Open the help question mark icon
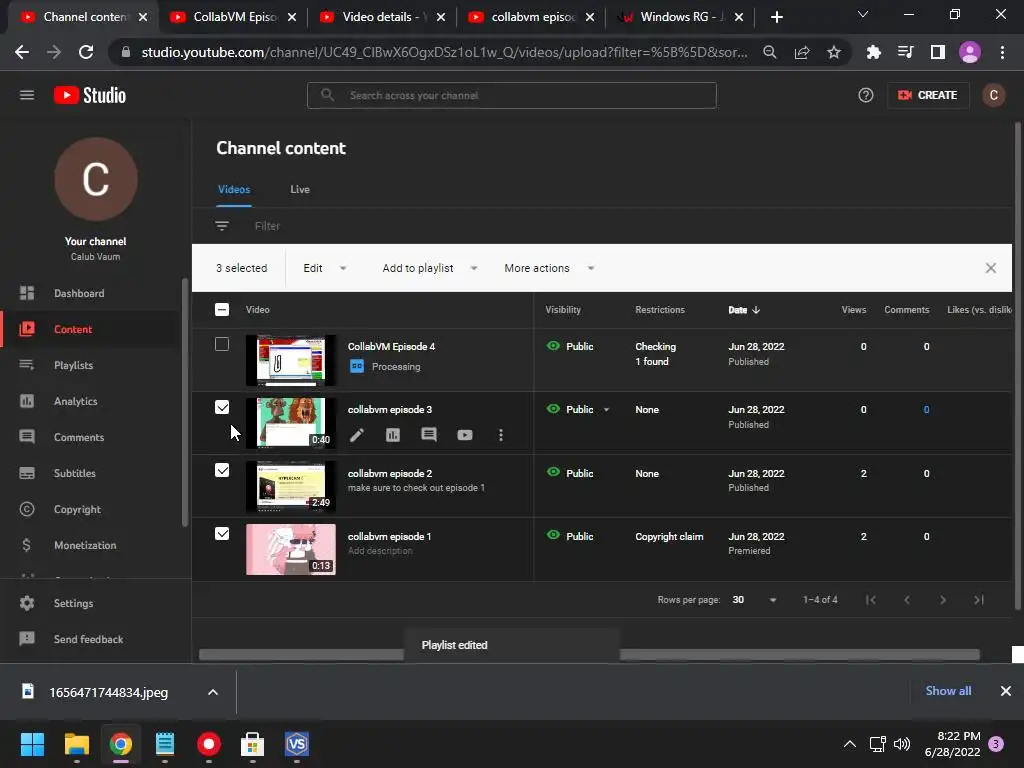Screen dimensions: 1024x768 [865, 95]
